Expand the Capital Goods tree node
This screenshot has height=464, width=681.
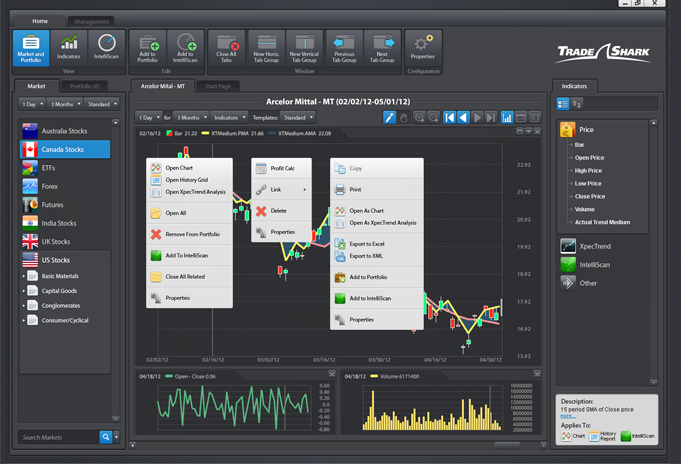coord(23,291)
